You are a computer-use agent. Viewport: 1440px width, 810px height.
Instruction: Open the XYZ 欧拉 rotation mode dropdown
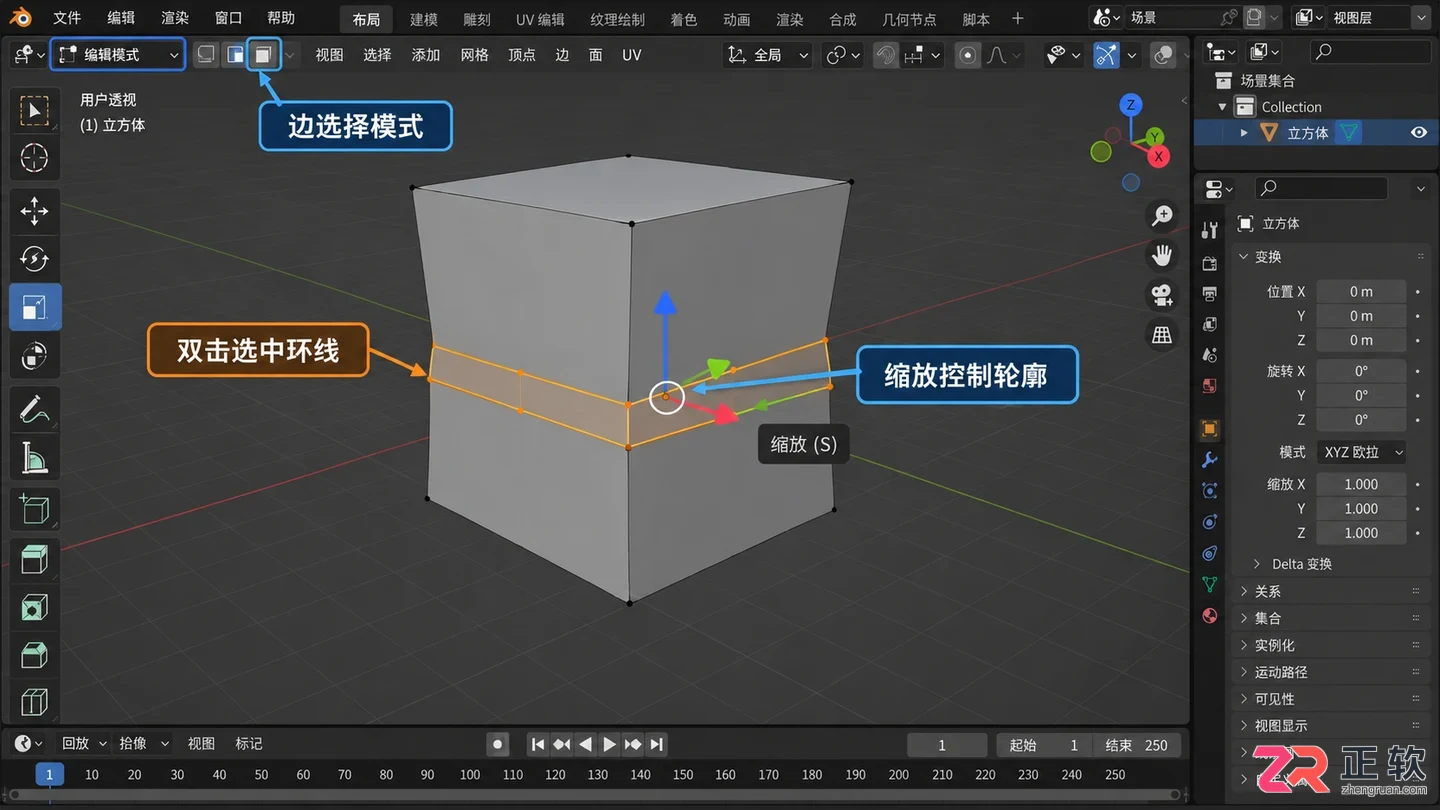point(1361,452)
